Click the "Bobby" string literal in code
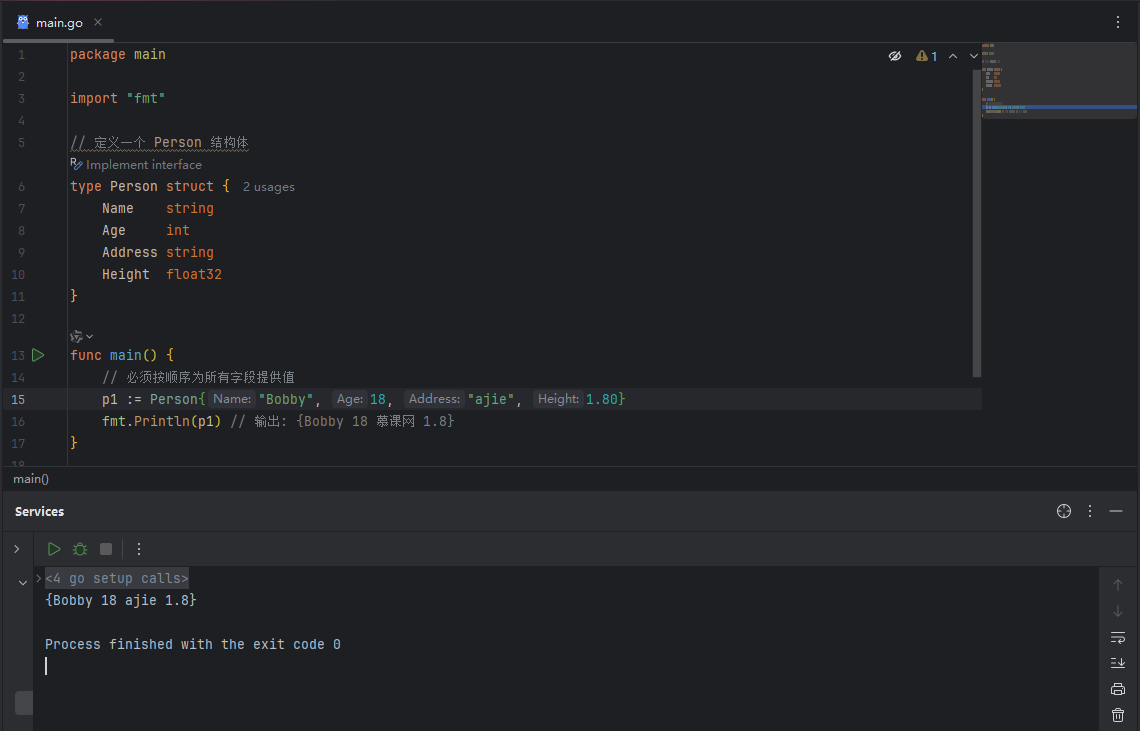Viewport: 1140px width, 731px height. click(x=286, y=399)
